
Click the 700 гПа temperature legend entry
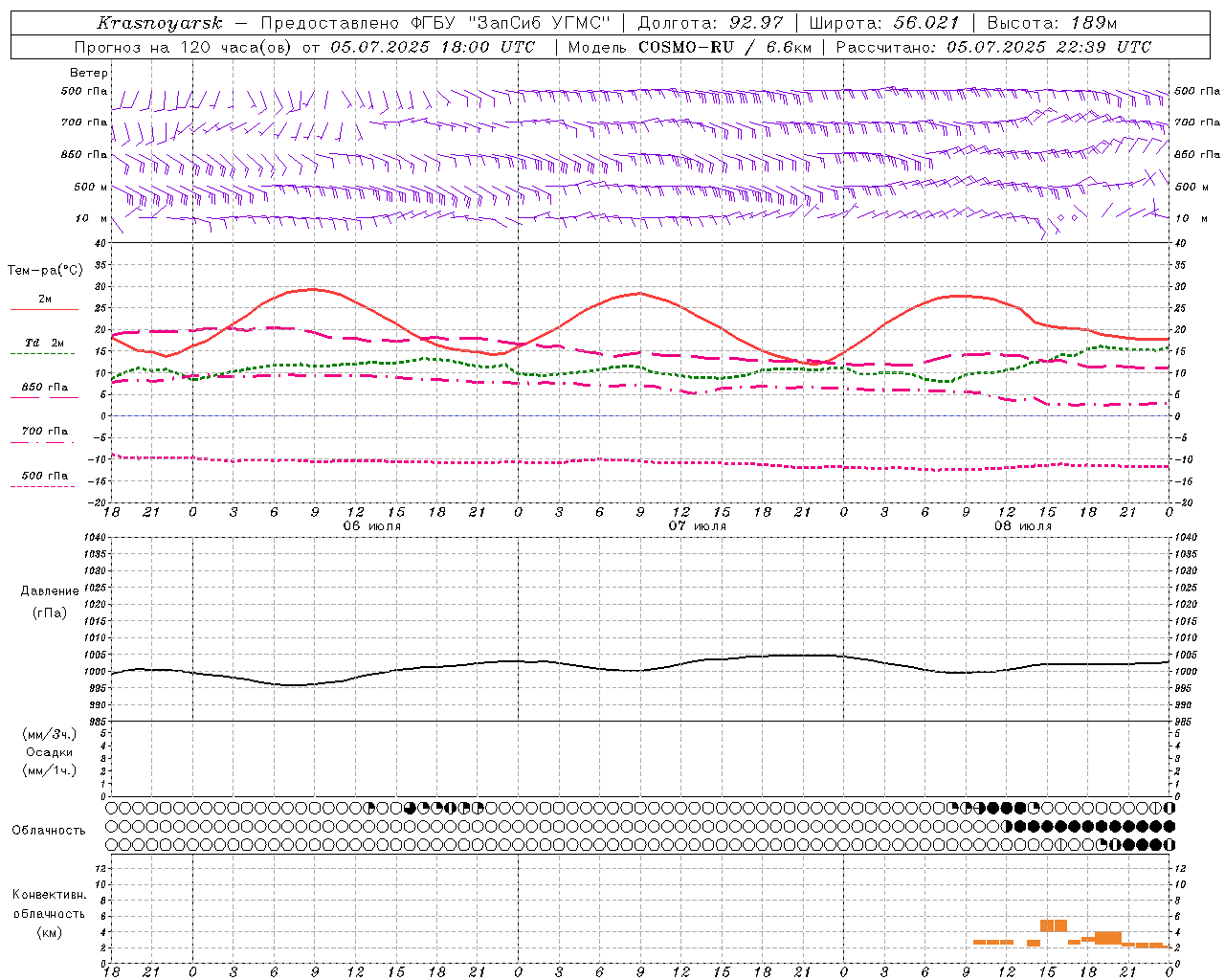45,432
